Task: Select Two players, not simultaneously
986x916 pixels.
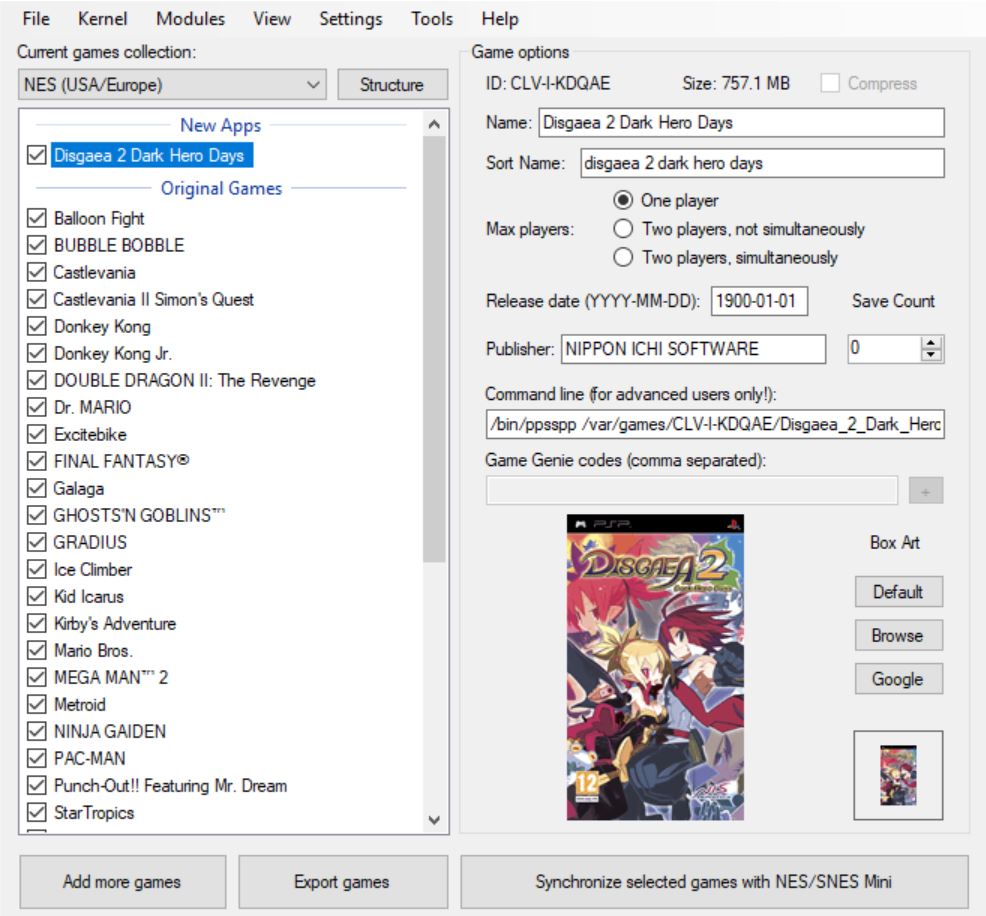Action: click(x=623, y=229)
